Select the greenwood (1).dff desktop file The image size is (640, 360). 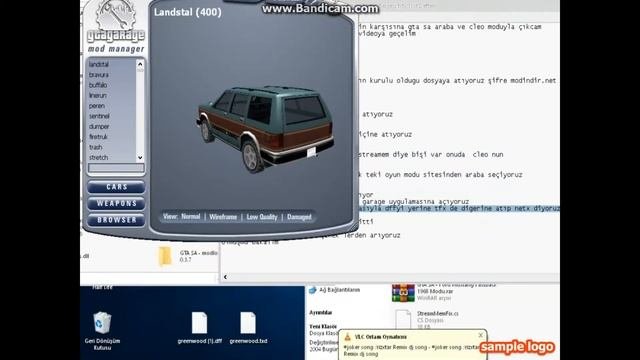pyautogui.click(x=200, y=328)
